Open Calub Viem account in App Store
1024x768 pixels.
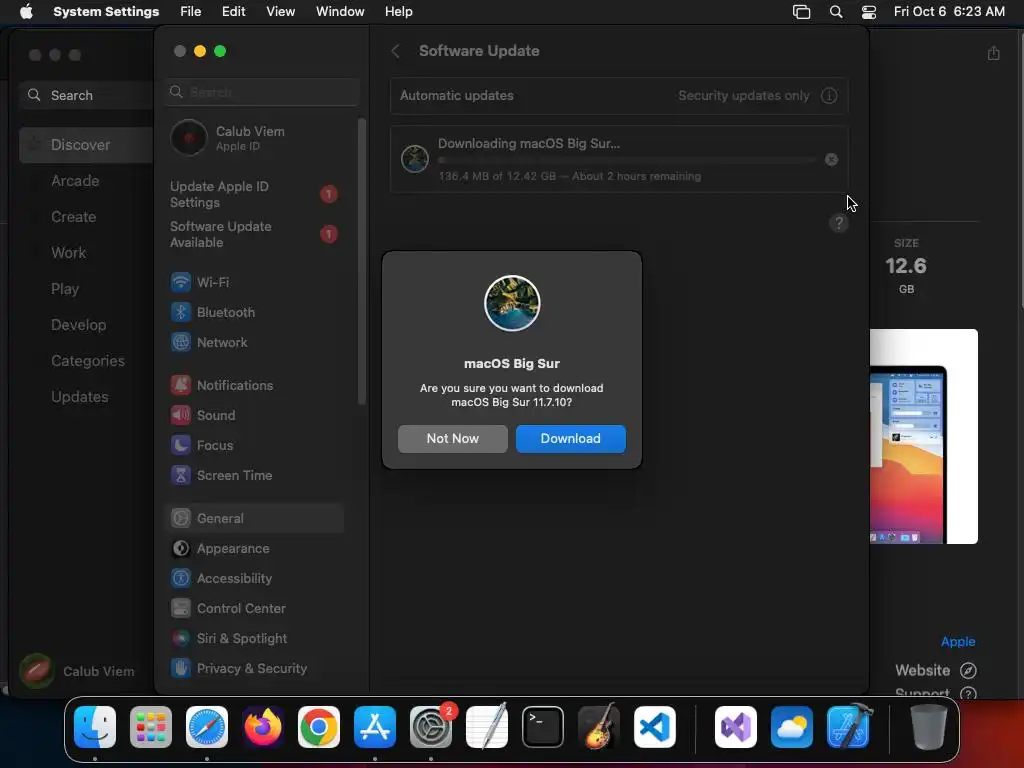click(x=77, y=671)
